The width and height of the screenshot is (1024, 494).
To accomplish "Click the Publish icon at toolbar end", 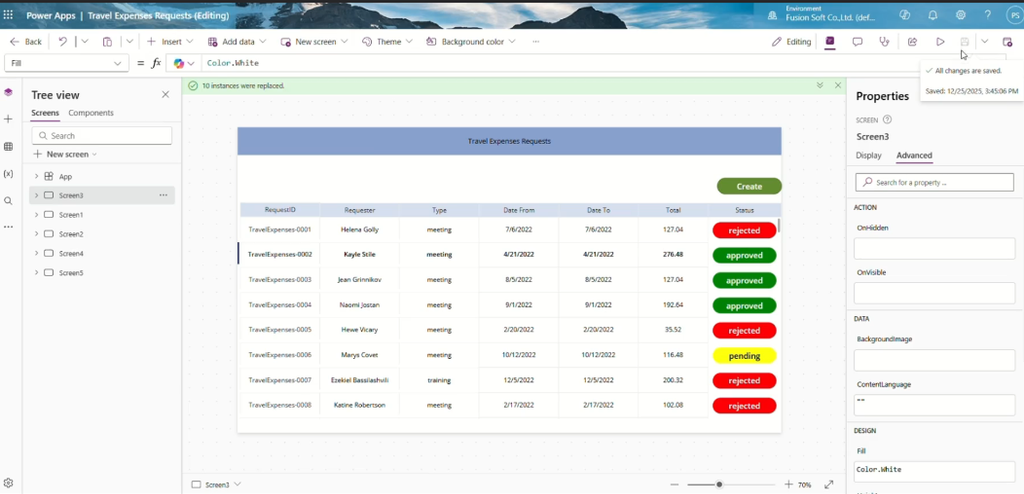I will click(1007, 41).
